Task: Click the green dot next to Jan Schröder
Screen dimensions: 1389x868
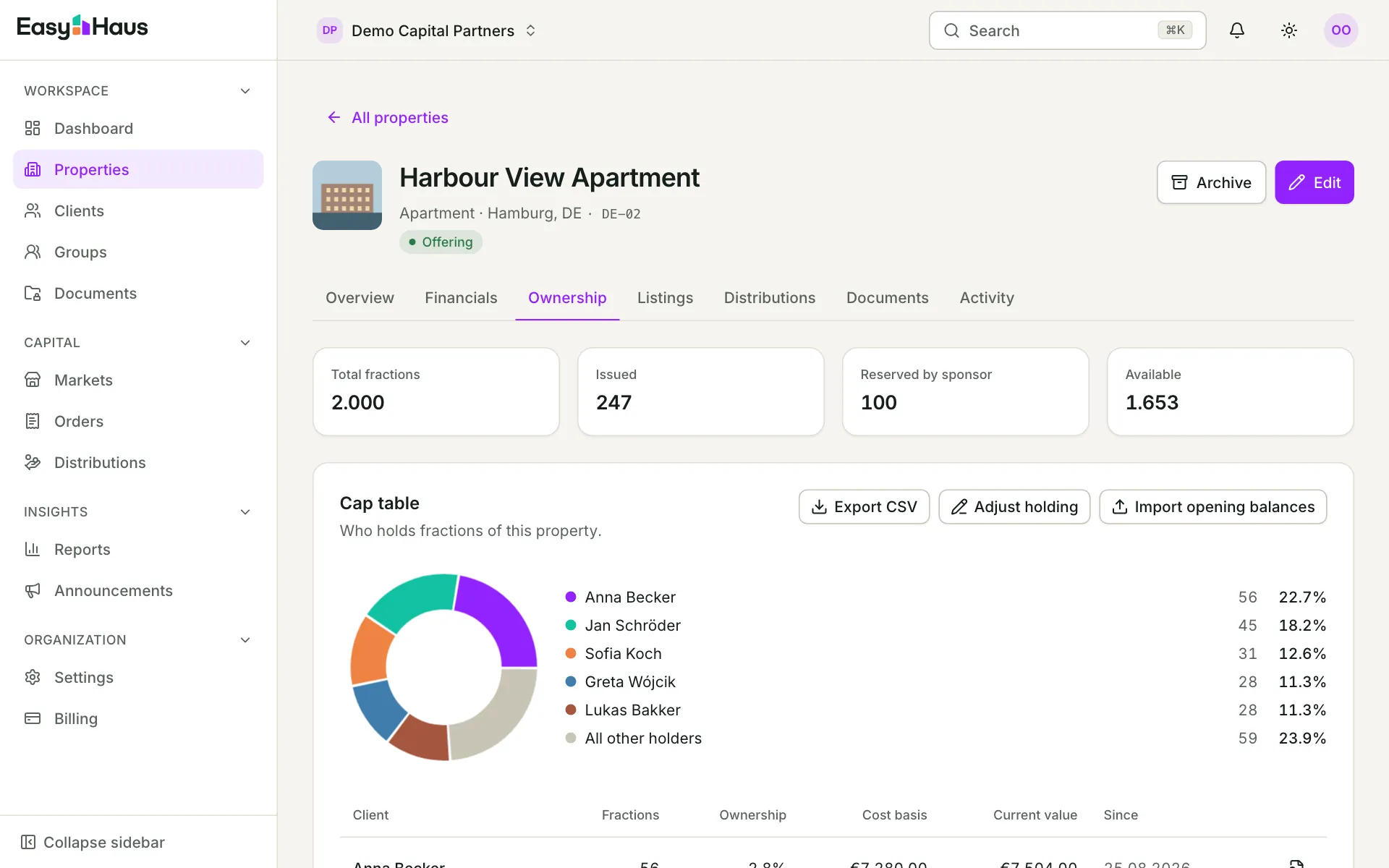Action: (x=571, y=625)
